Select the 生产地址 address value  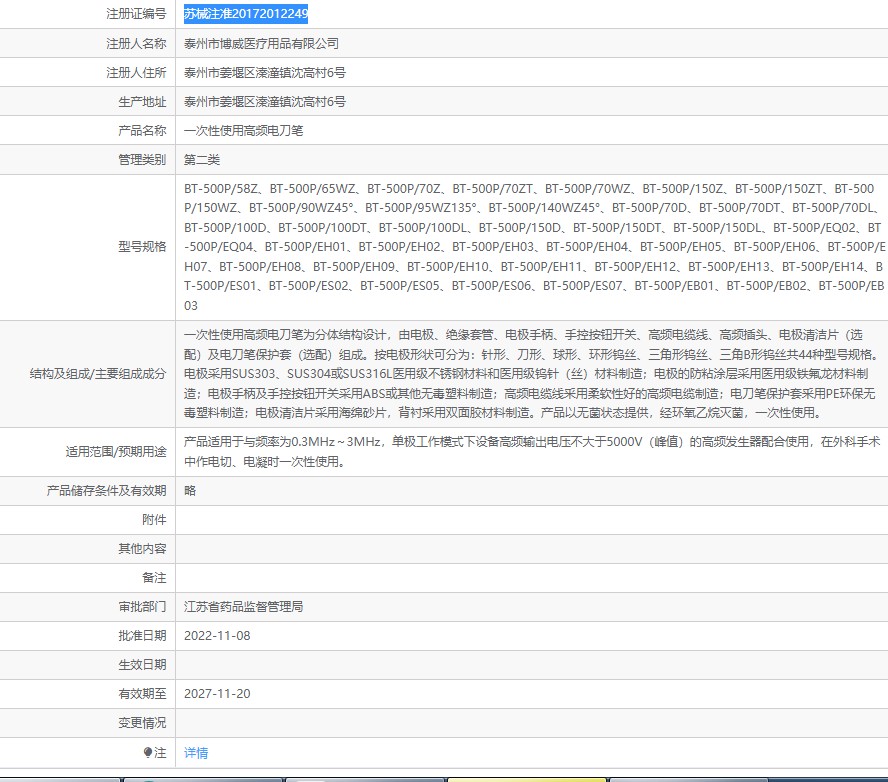click(264, 102)
